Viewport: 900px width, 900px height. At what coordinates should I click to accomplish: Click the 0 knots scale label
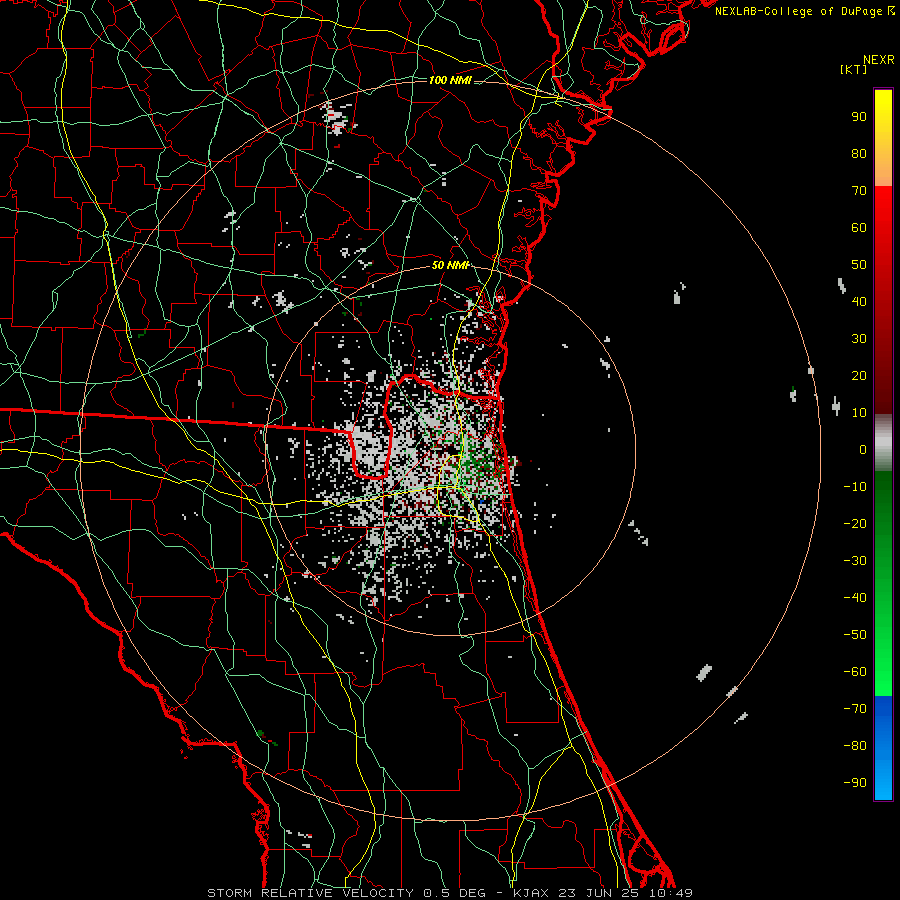(863, 450)
